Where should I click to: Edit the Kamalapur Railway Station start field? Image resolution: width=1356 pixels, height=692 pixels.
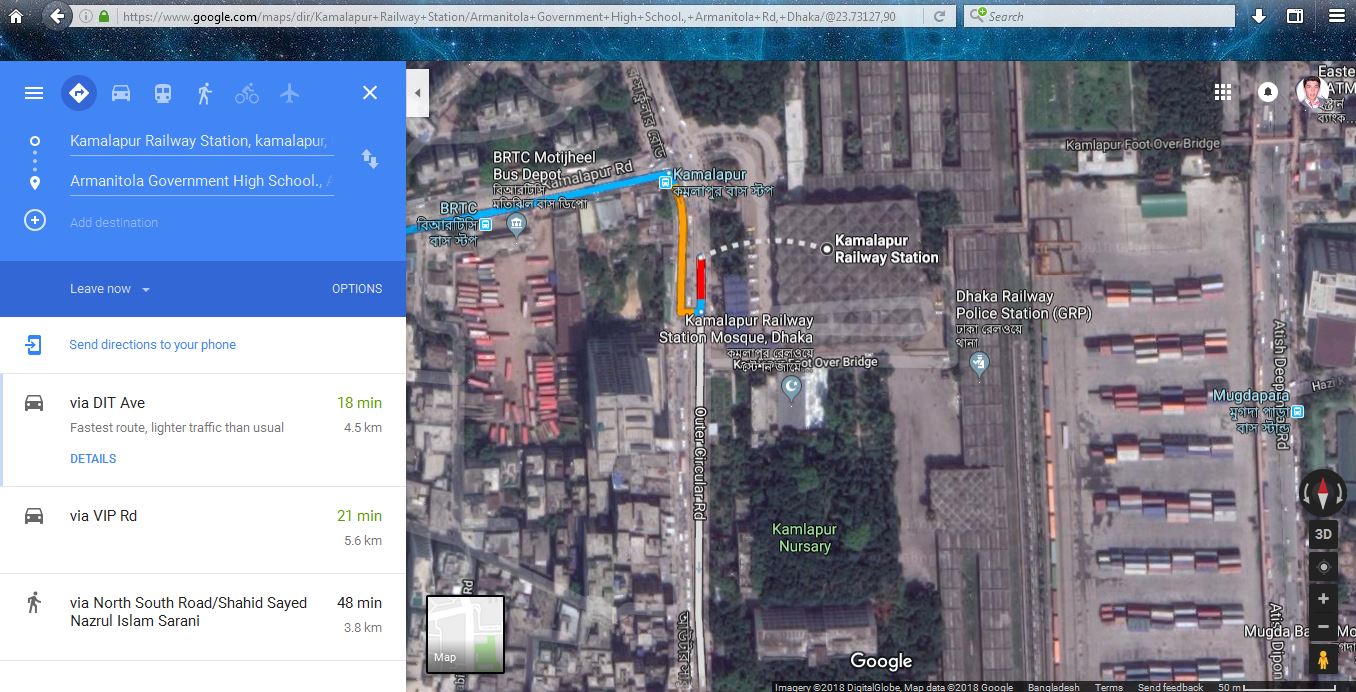tap(201, 141)
